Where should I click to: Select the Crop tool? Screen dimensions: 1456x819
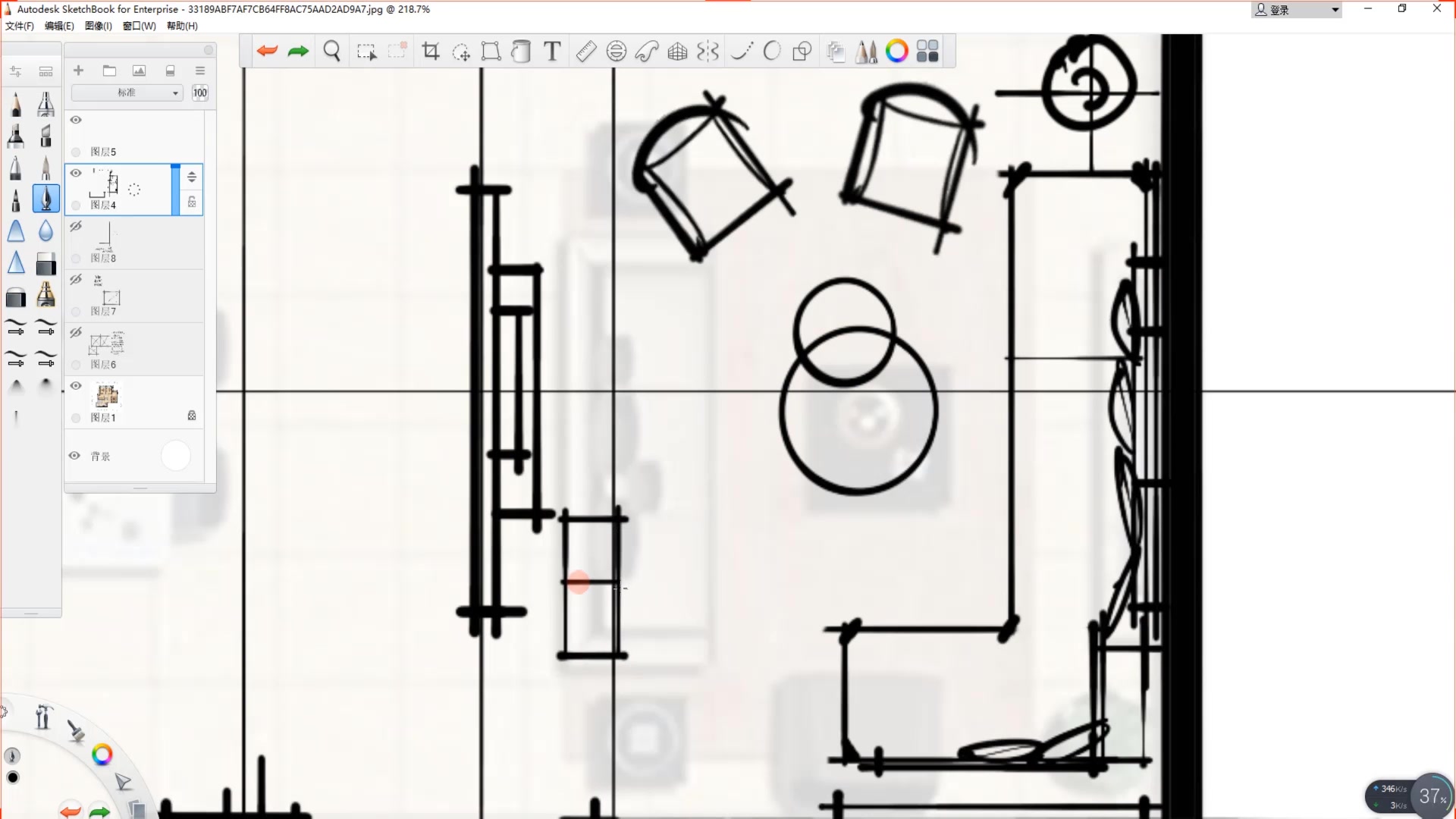click(431, 51)
